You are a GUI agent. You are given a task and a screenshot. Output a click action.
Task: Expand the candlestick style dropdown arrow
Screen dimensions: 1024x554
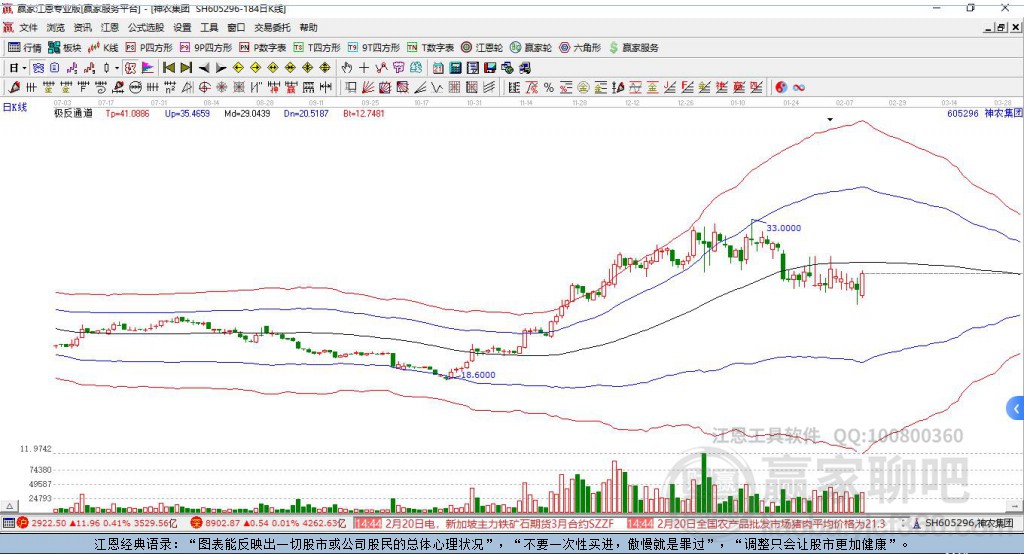coord(117,68)
